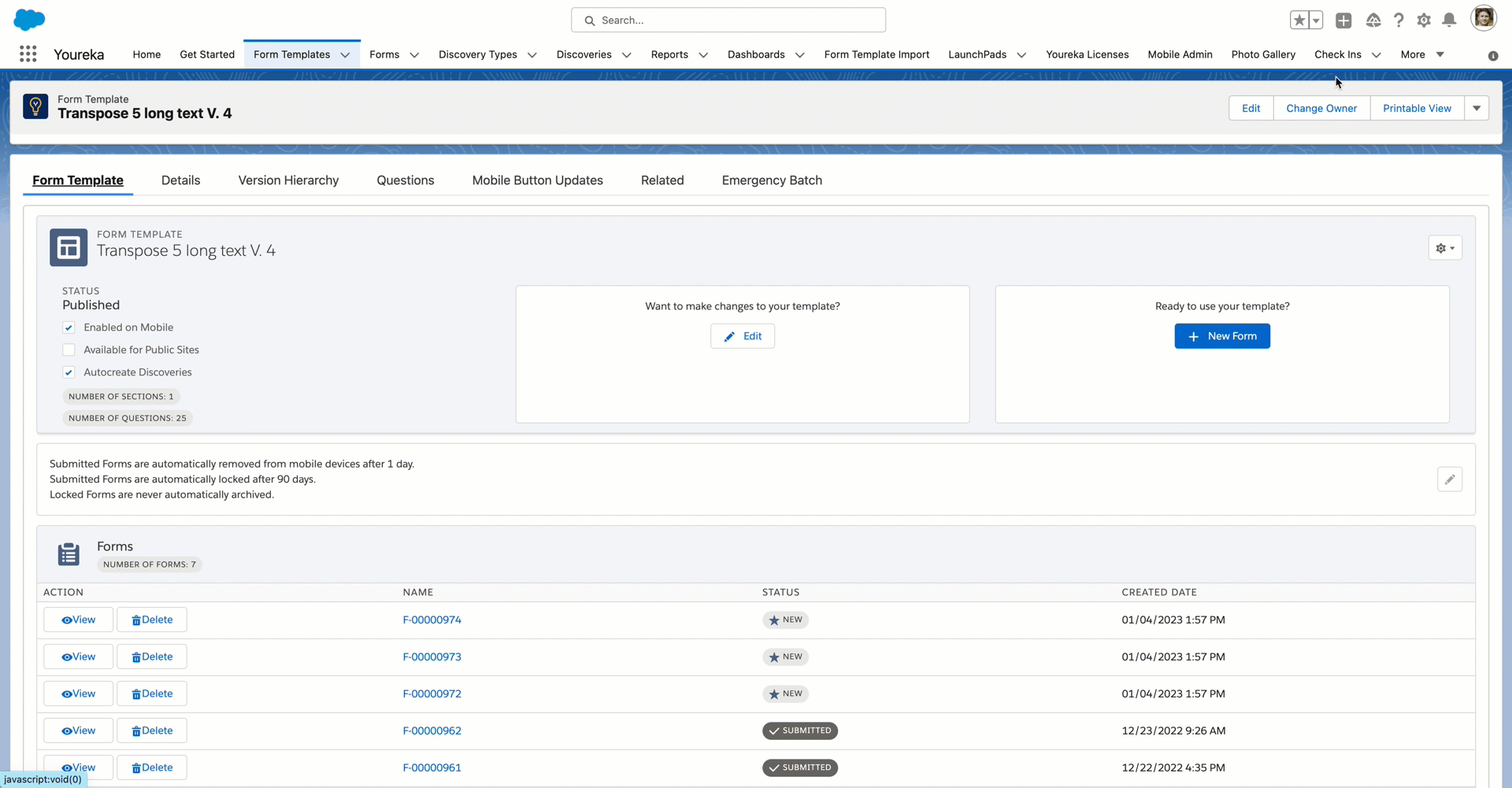Image resolution: width=1512 pixels, height=788 pixels.
Task: Go to Home in navigation
Action: click(146, 54)
